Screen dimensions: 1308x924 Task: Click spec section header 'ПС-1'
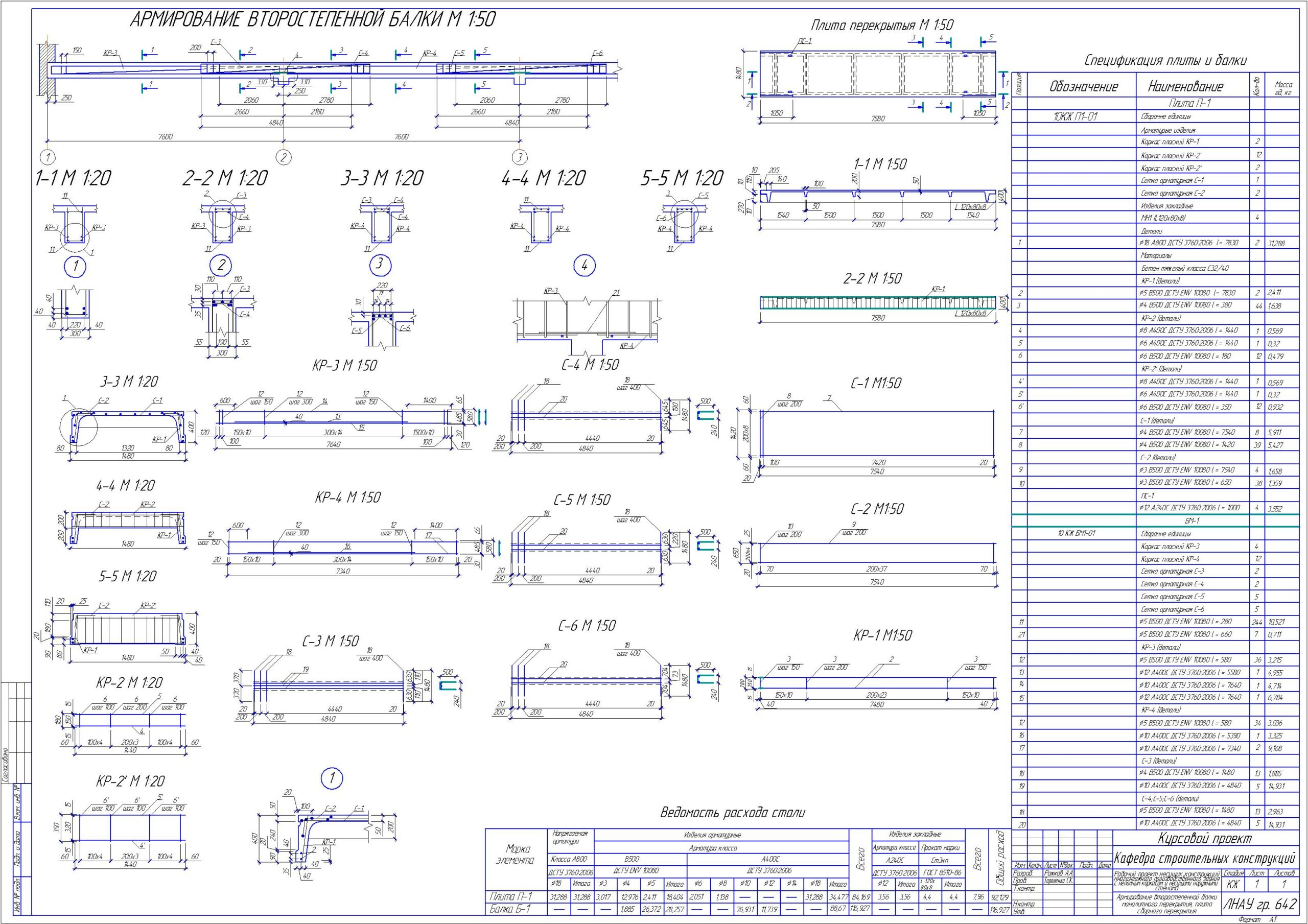click(1149, 495)
